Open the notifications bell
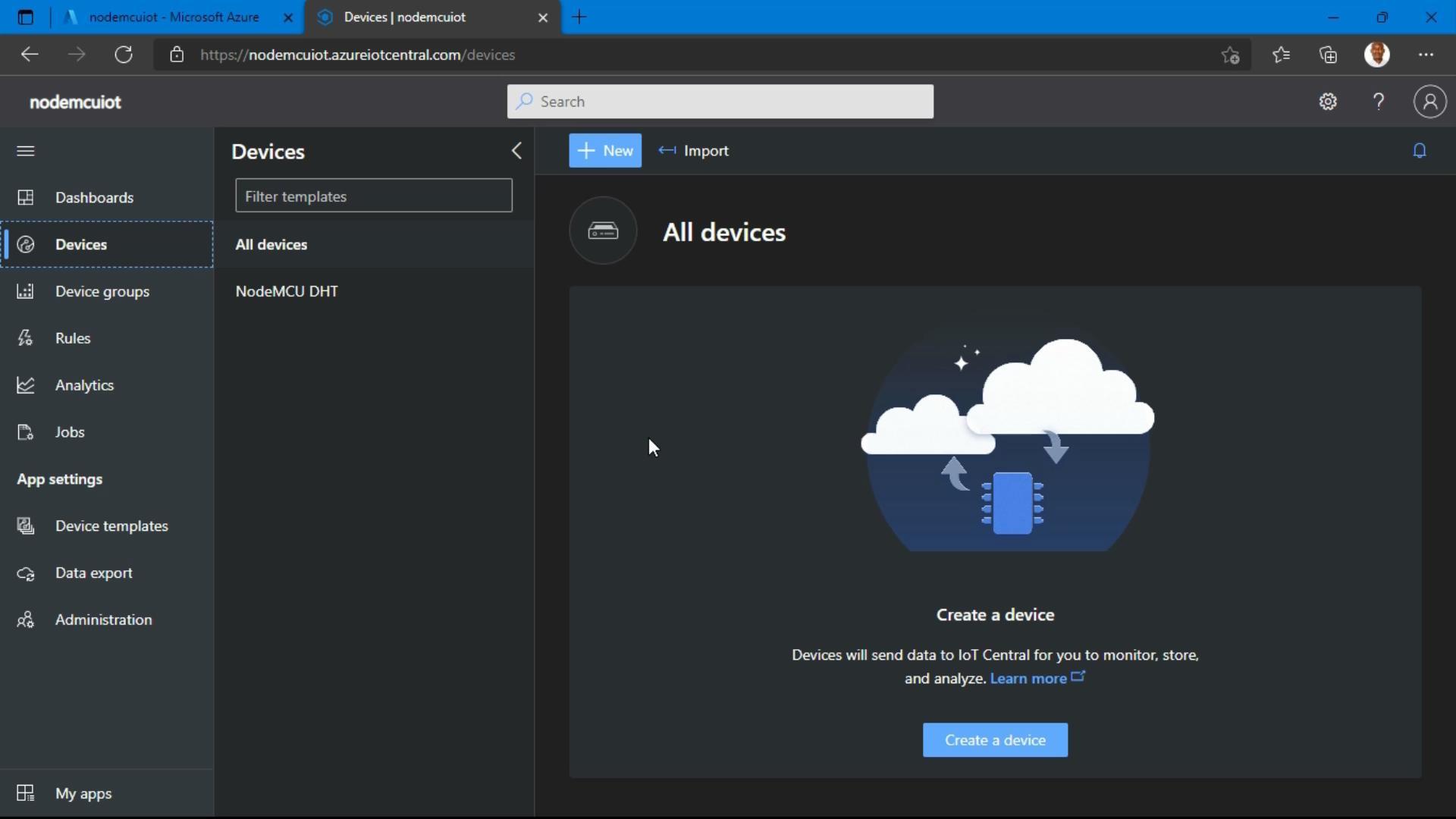The width and height of the screenshot is (1456, 819). pos(1420,151)
